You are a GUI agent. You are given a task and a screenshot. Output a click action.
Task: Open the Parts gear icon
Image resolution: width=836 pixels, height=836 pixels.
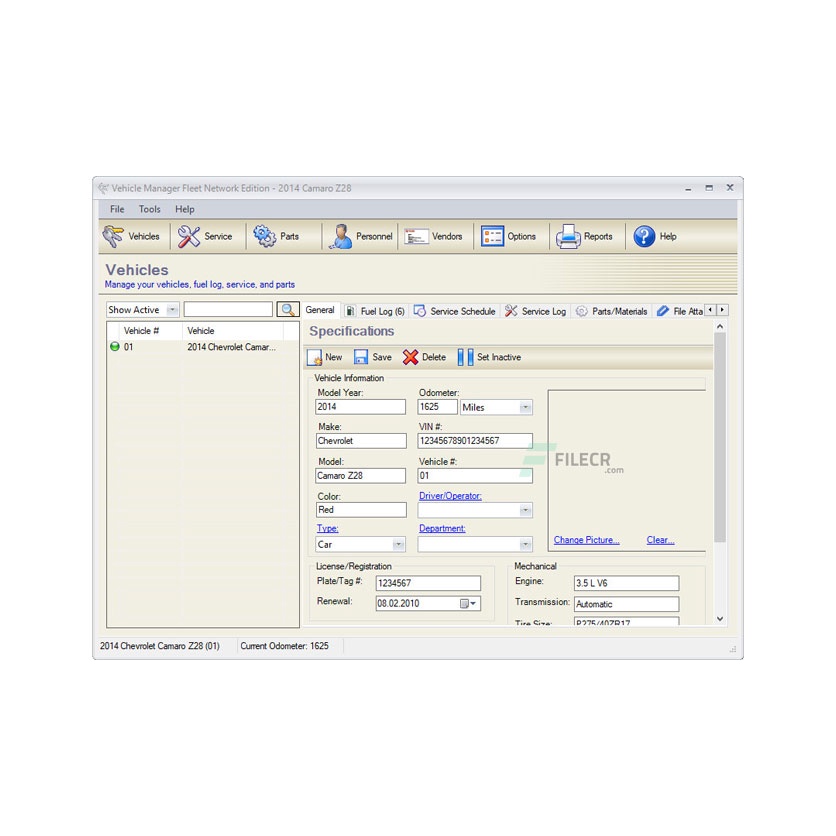[x=265, y=237]
